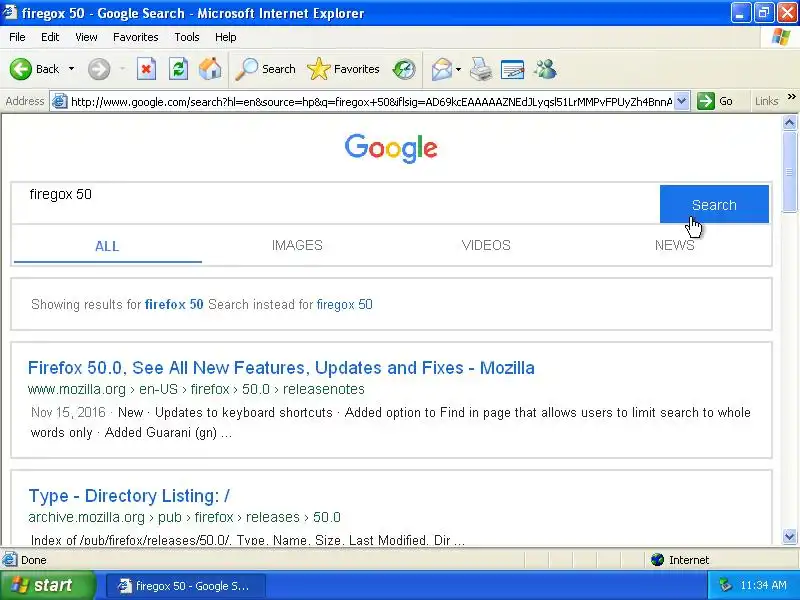Expand the address bar dropdown arrow
The image size is (800, 600).
682,101
